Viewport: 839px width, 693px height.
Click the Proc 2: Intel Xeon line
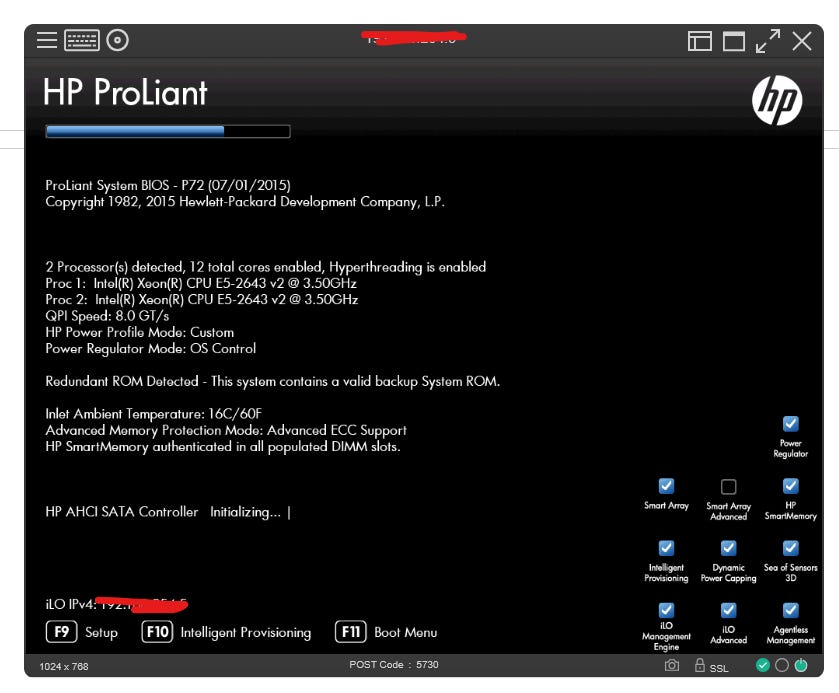(x=202, y=299)
